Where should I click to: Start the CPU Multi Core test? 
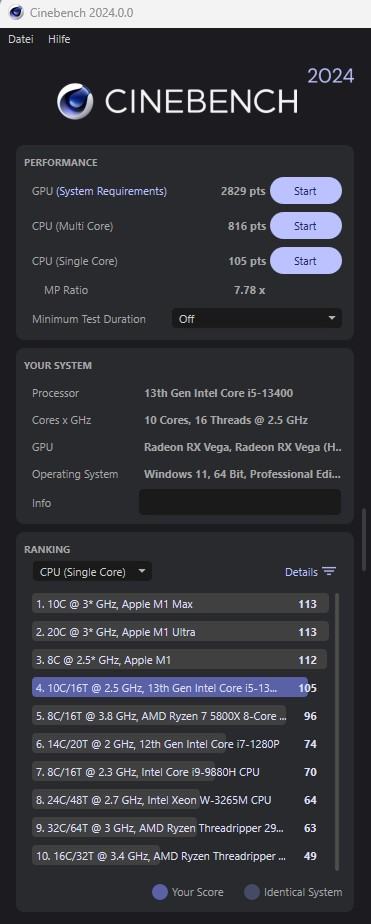click(306, 226)
